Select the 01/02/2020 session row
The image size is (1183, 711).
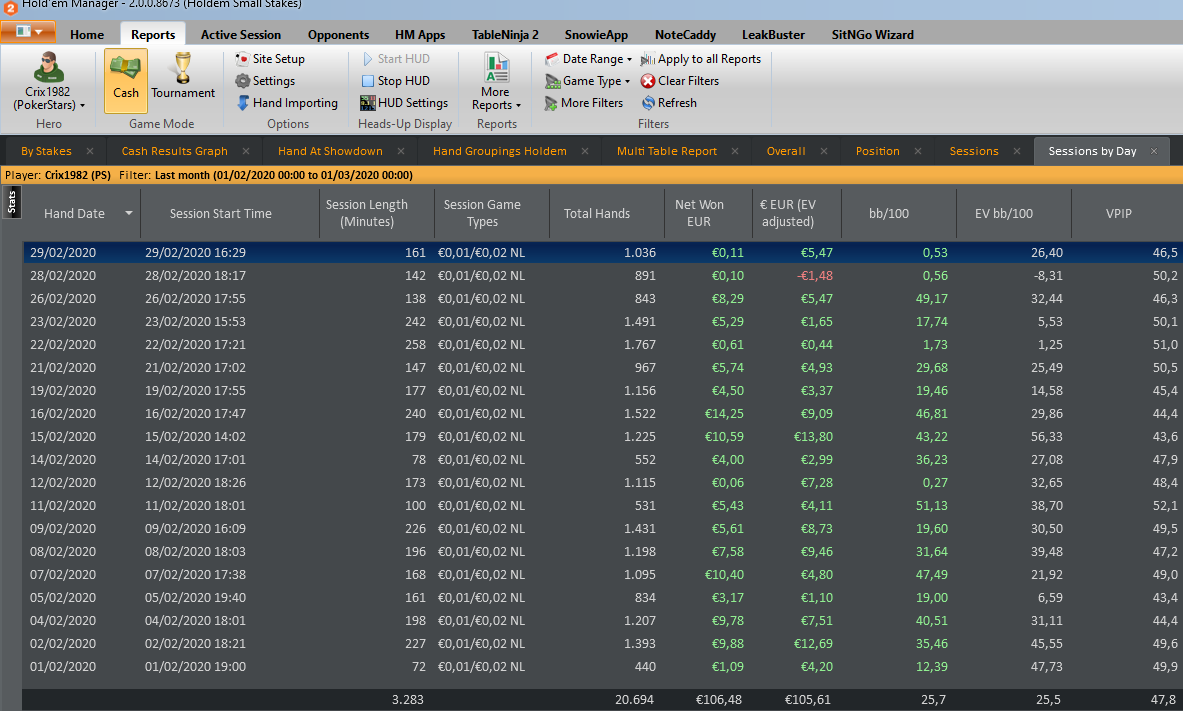(x=603, y=666)
